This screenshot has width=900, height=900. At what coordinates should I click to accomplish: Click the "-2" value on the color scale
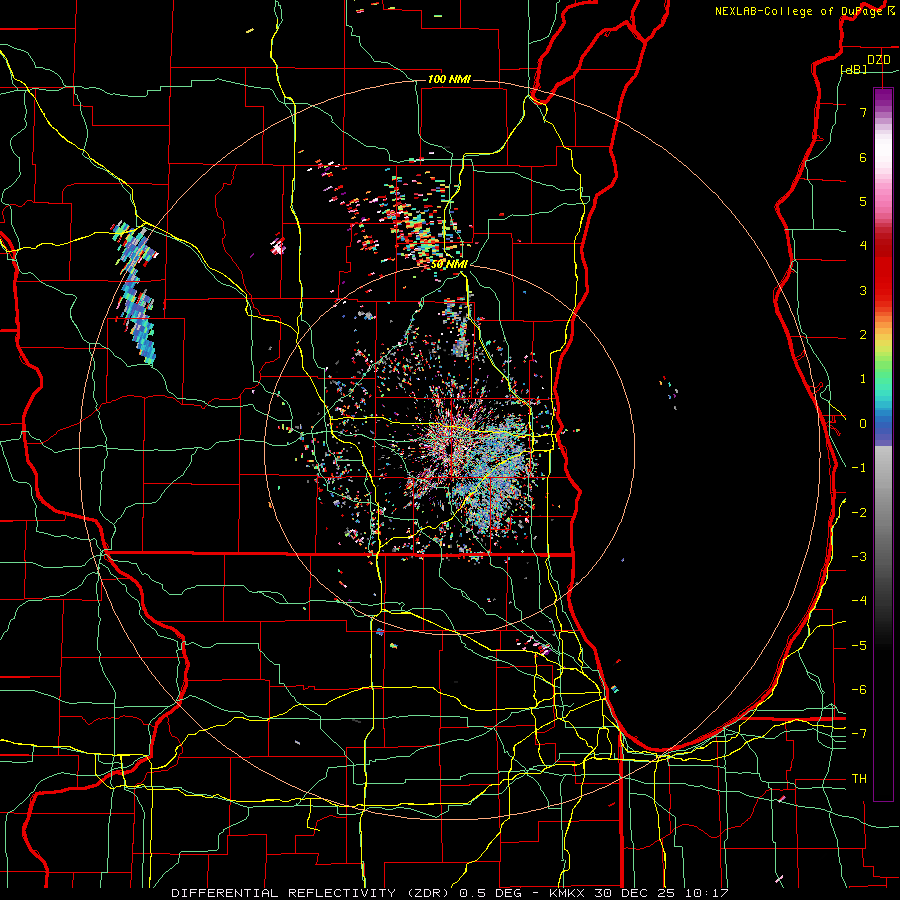[859, 512]
